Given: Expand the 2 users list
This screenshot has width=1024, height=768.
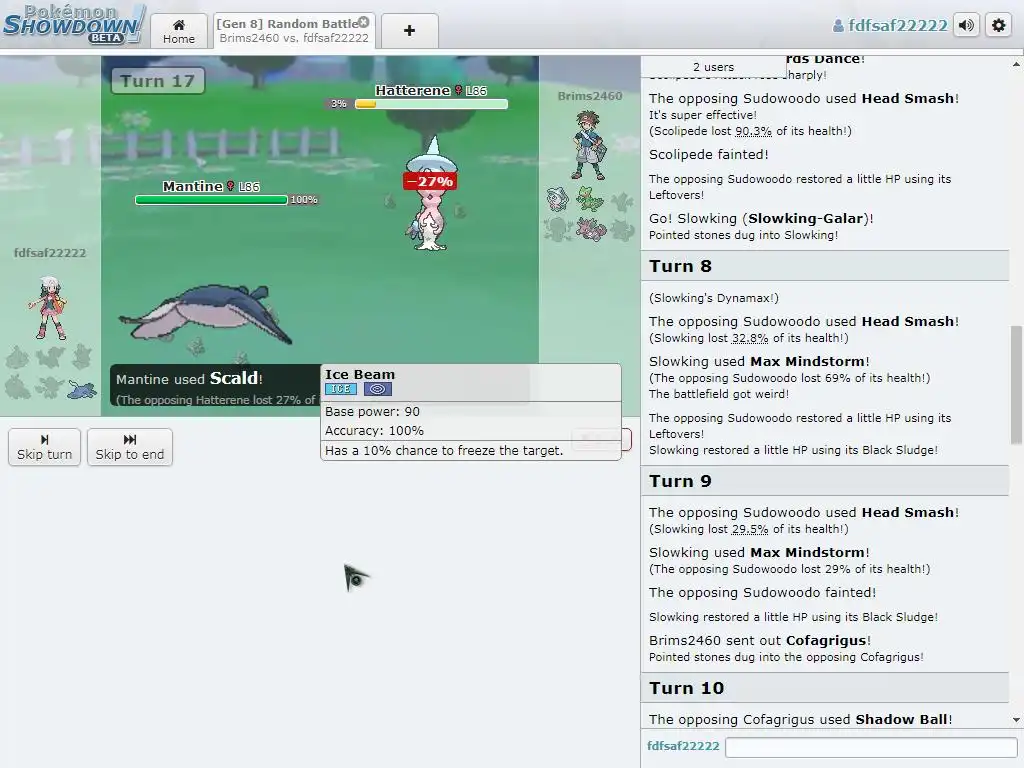Looking at the screenshot, I should (x=713, y=67).
